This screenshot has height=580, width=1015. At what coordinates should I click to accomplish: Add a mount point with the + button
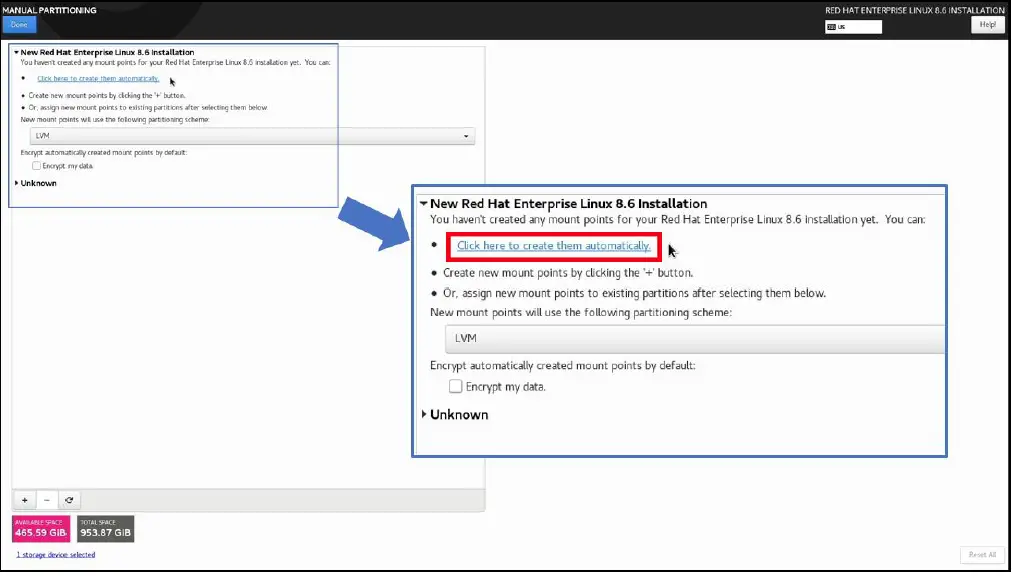[x=25, y=500]
